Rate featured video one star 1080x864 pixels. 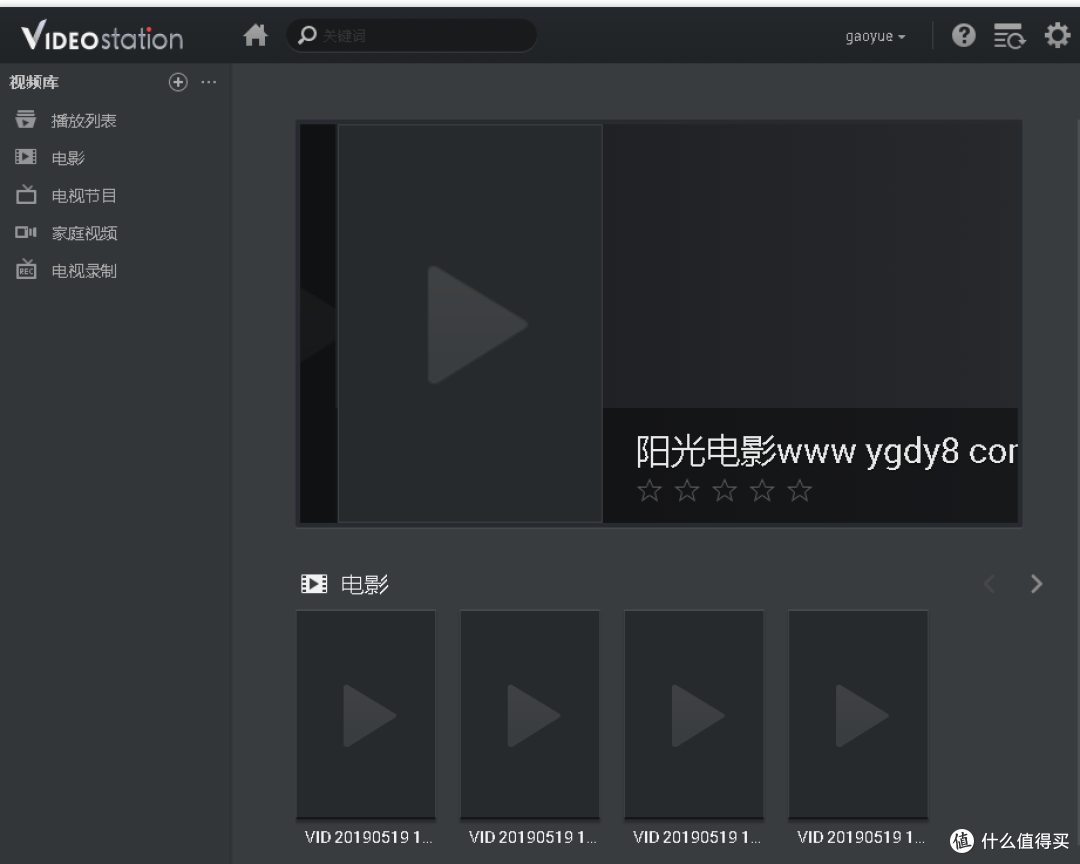pyautogui.click(x=649, y=491)
